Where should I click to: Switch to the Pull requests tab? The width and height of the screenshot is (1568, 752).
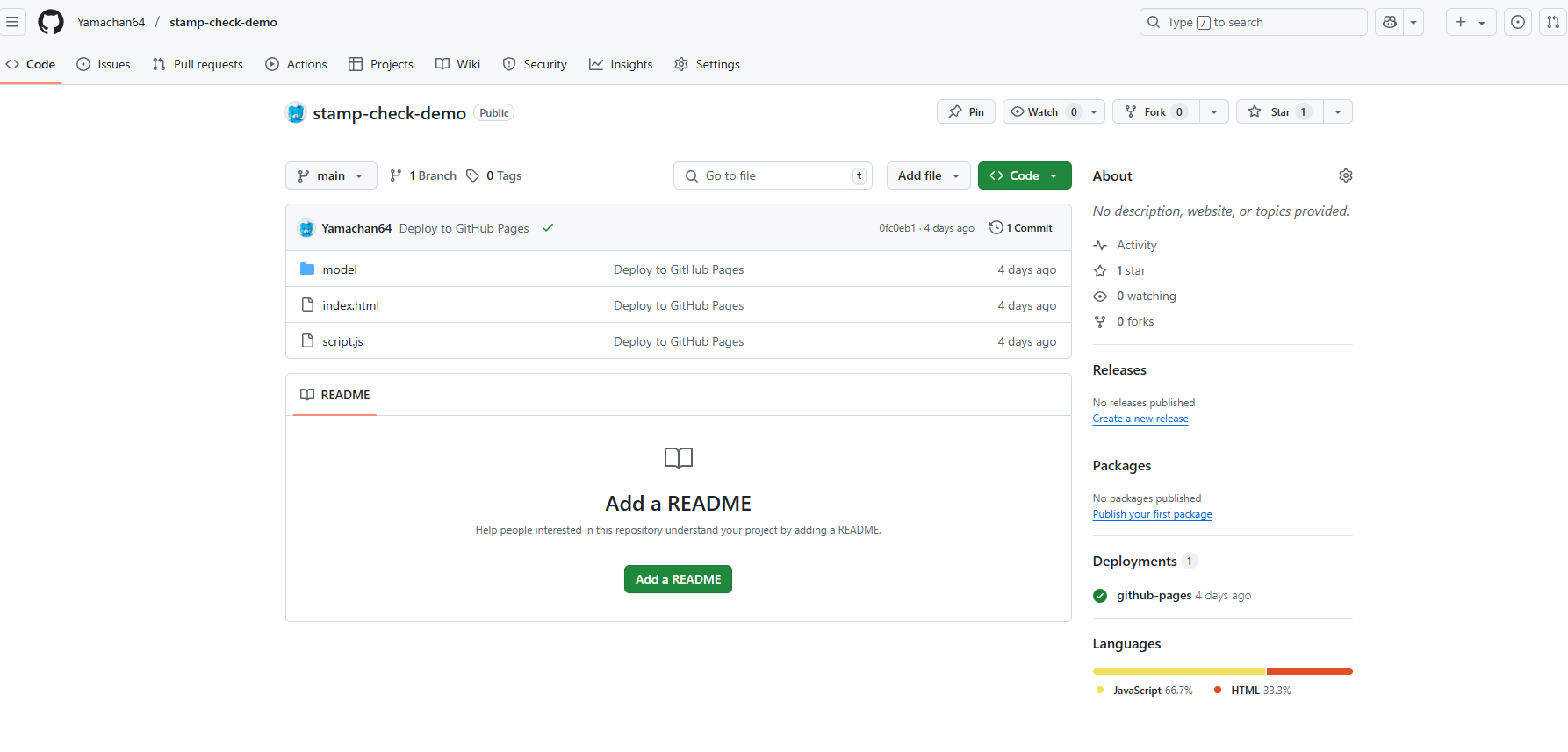pyautogui.click(x=198, y=64)
